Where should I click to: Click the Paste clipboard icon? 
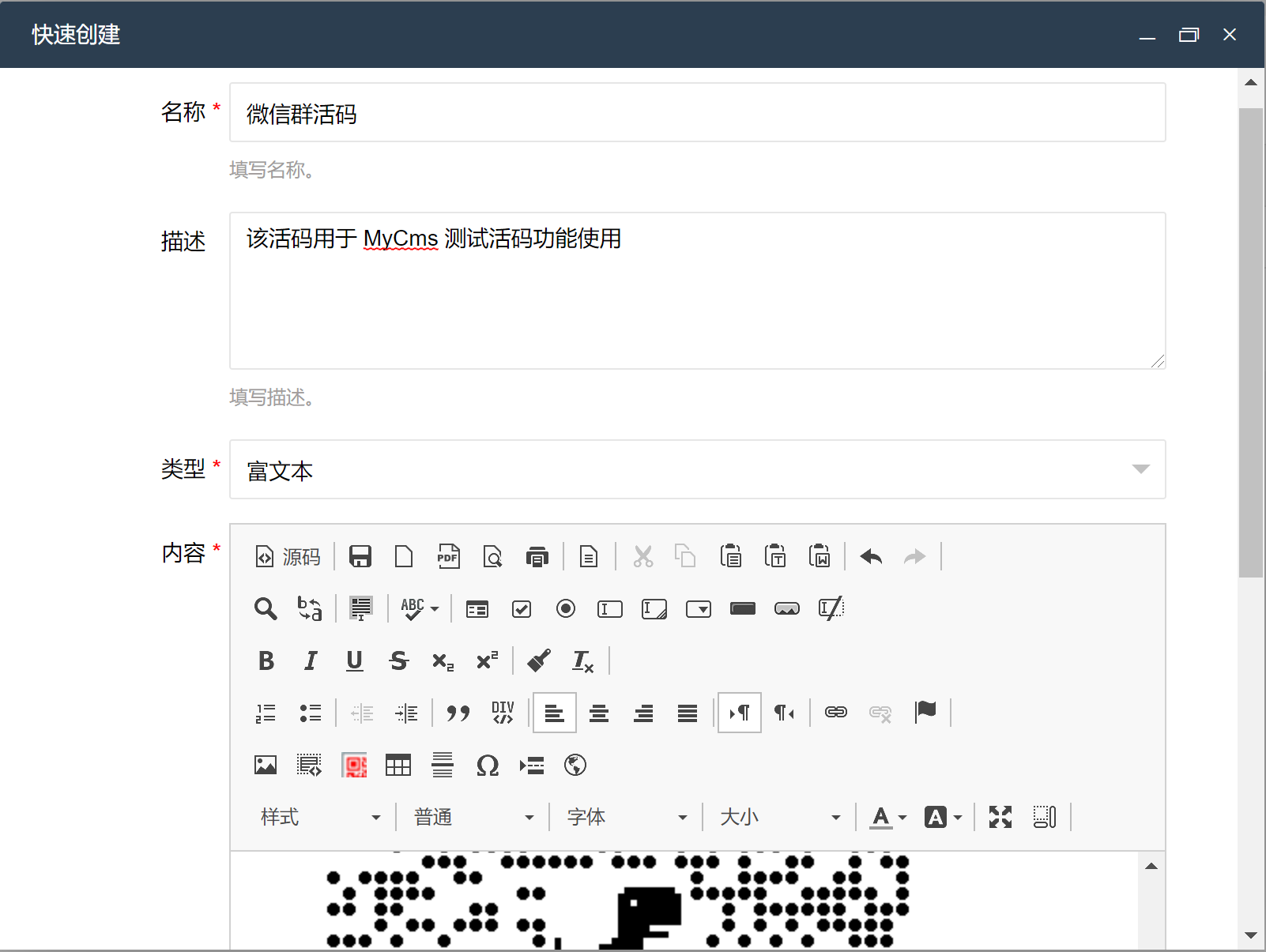click(x=731, y=557)
